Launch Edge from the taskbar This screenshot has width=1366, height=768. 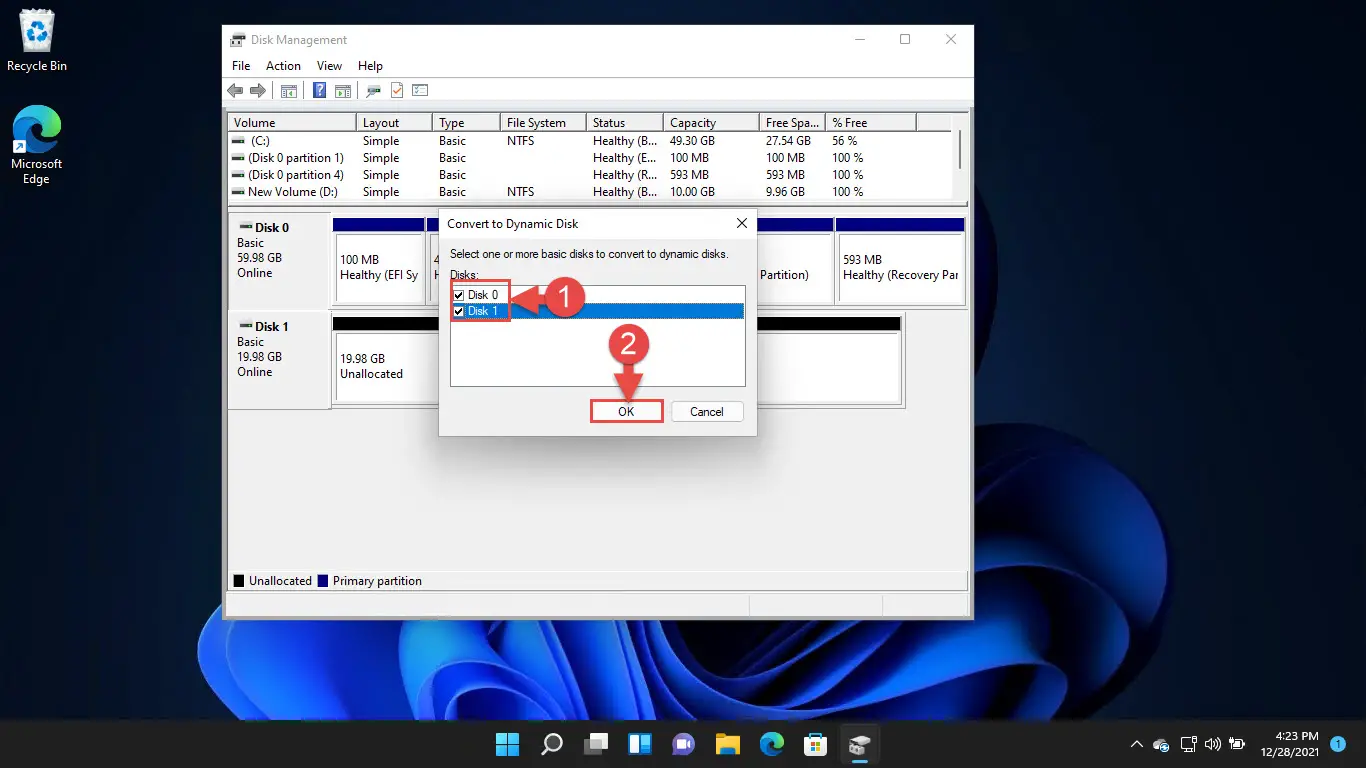772,744
